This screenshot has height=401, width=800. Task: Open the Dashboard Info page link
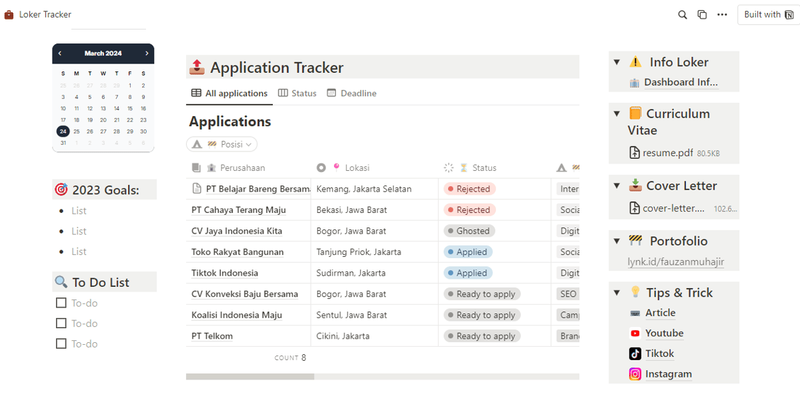tap(674, 82)
